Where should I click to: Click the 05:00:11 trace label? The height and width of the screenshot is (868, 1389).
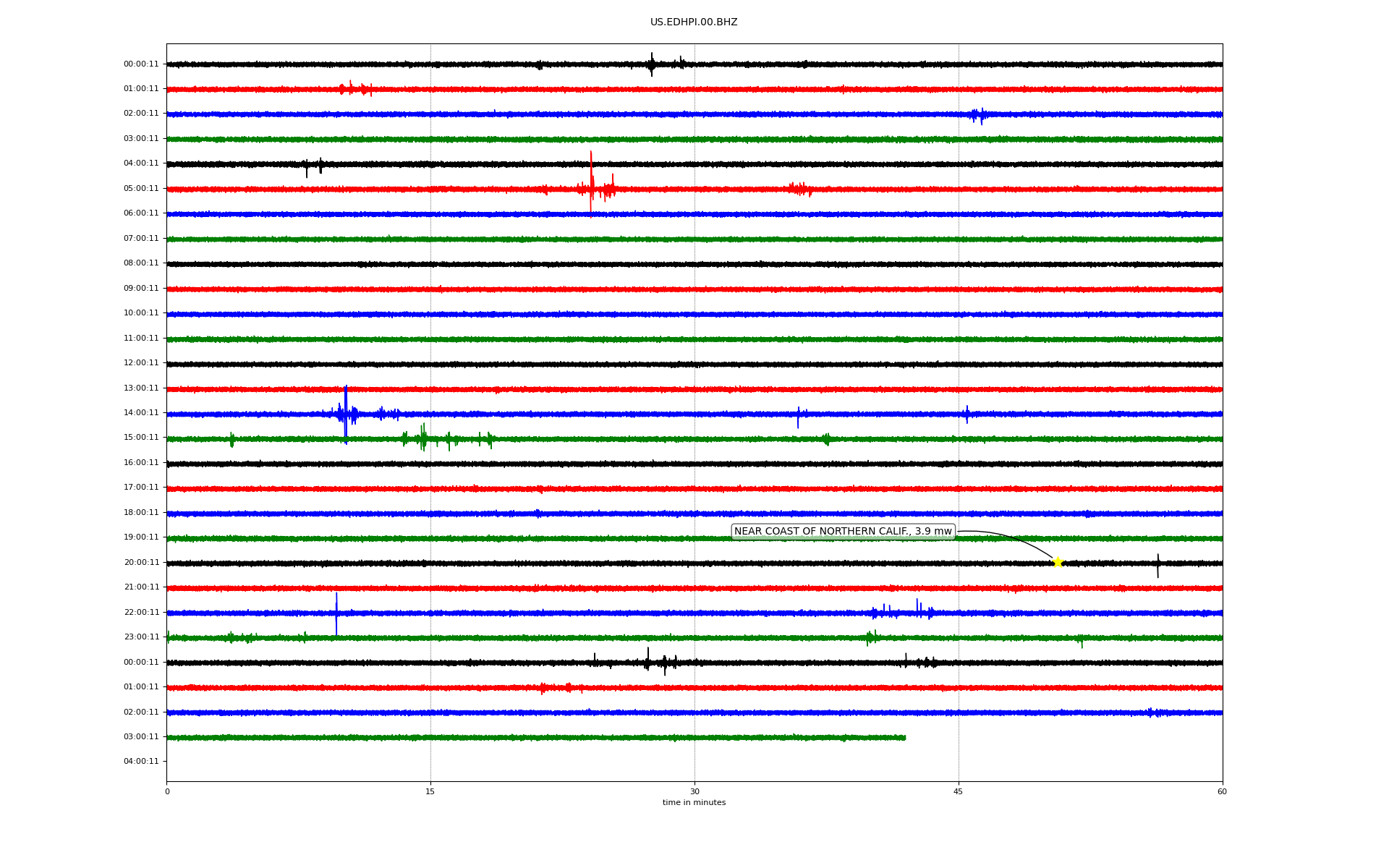pyautogui.click(x=141, y=189)
